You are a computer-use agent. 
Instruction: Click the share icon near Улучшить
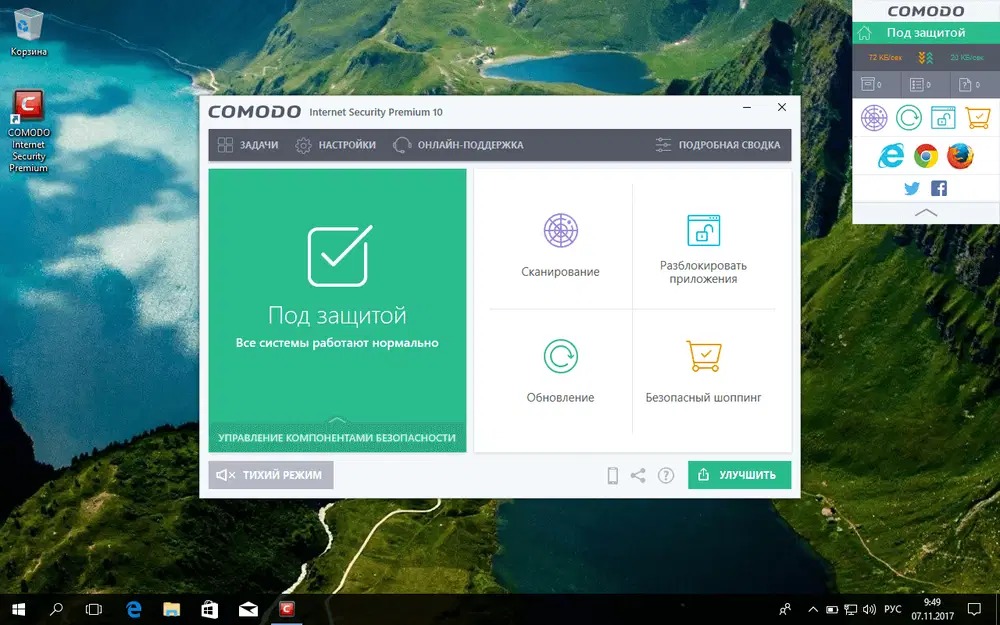click(640, 475)
